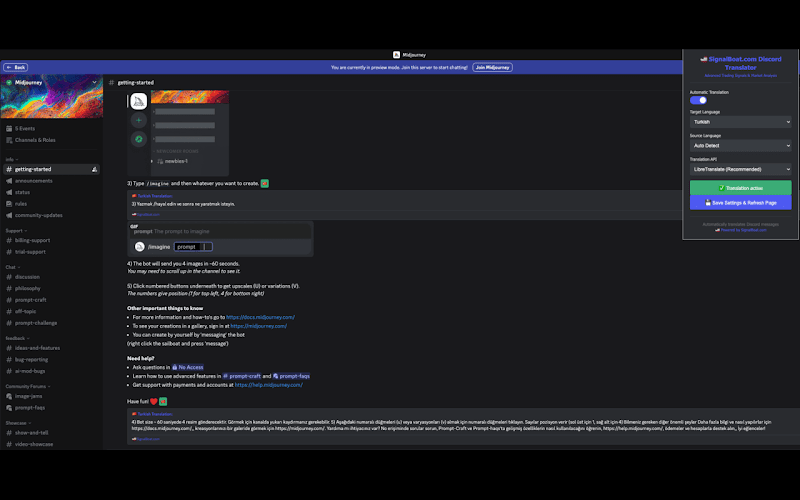Open the prompt-craft channel in sidebar
The image size is (800, 500).
(x=30, y=299)
